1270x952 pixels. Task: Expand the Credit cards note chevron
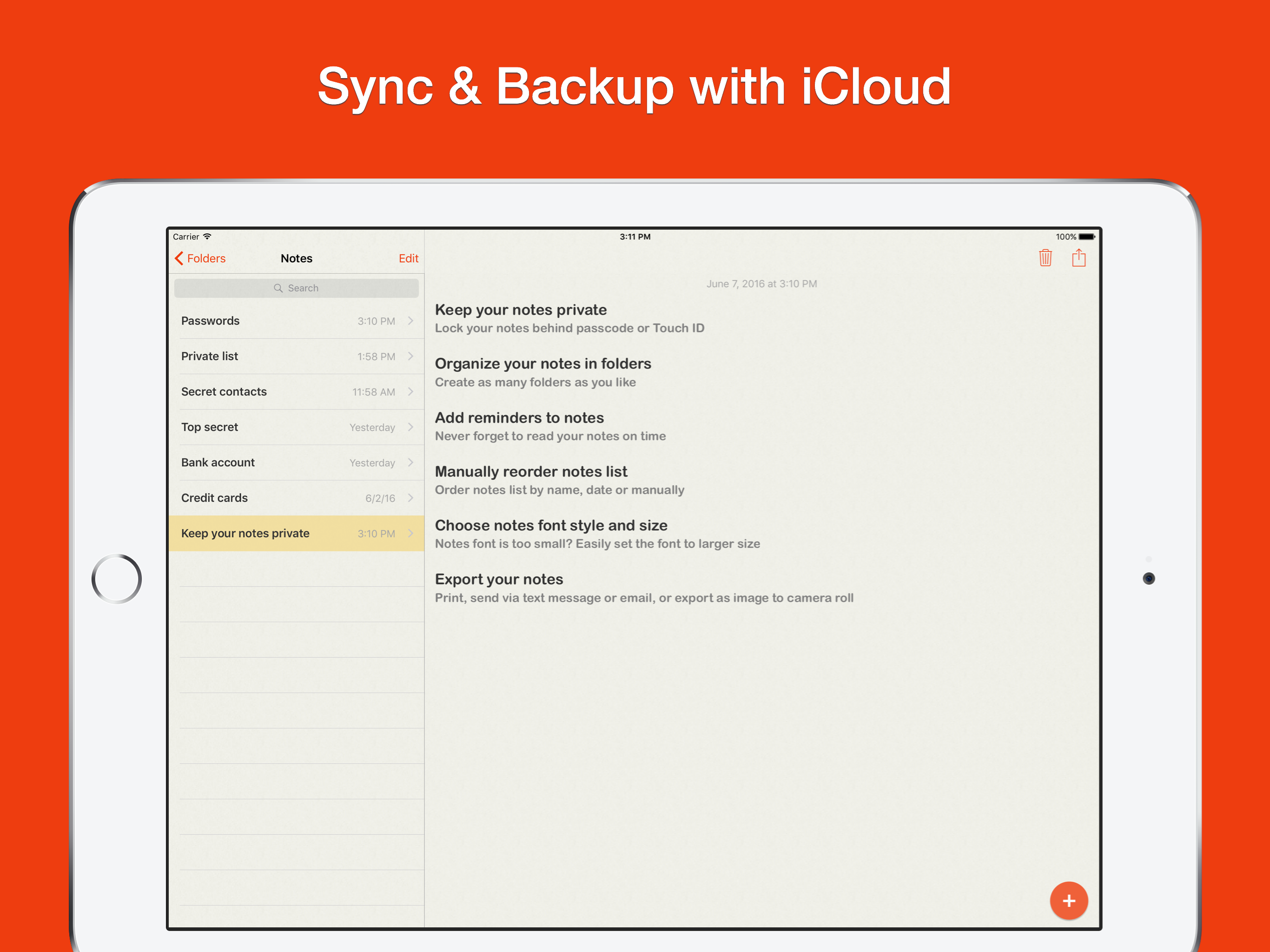pyautogui.click(x=410, y=498)
